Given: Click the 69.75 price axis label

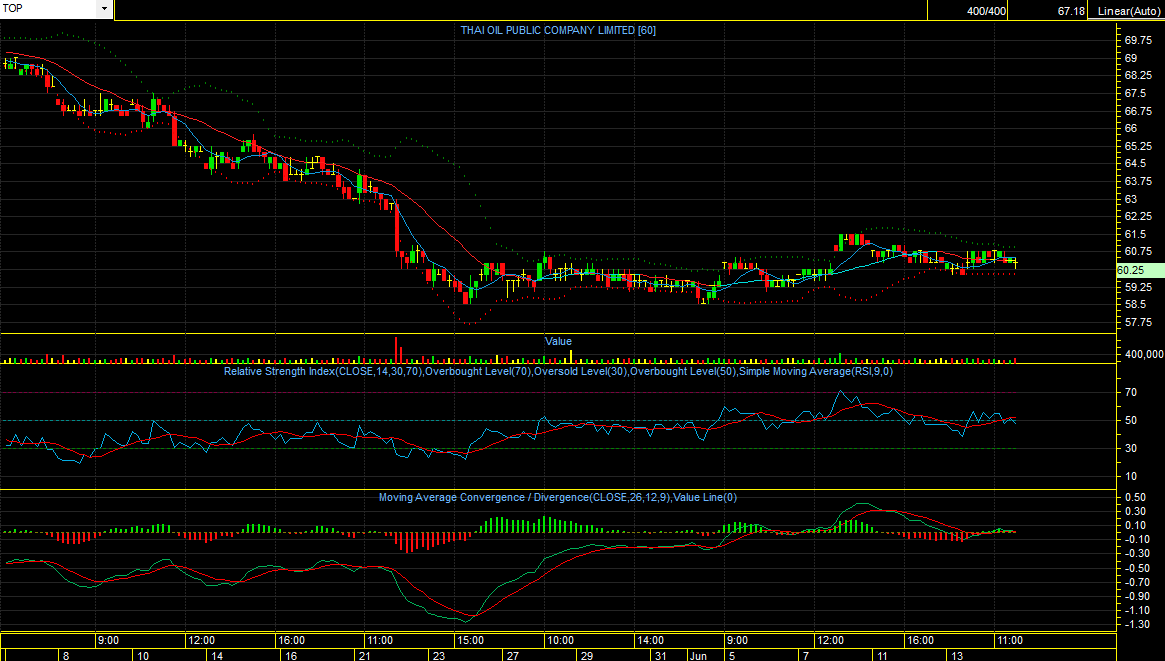Looking at the screenshot, I should (1138, 40).
